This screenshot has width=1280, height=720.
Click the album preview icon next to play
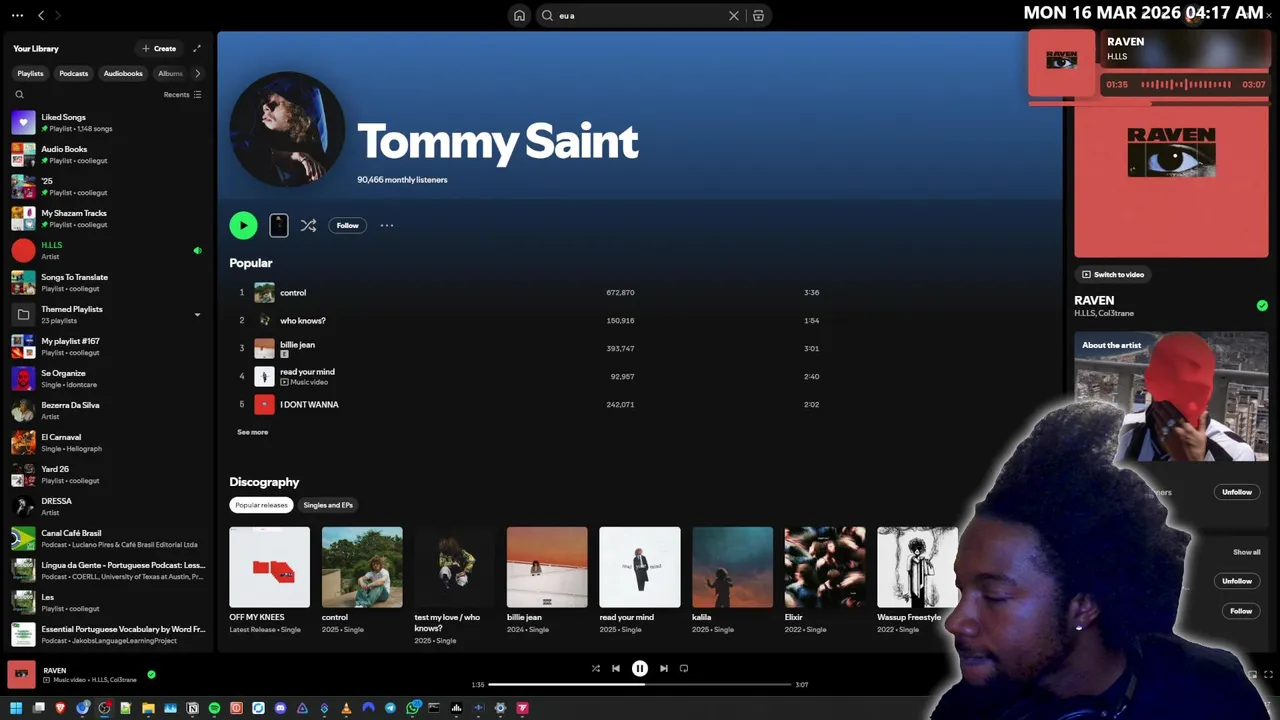(279, 225)
